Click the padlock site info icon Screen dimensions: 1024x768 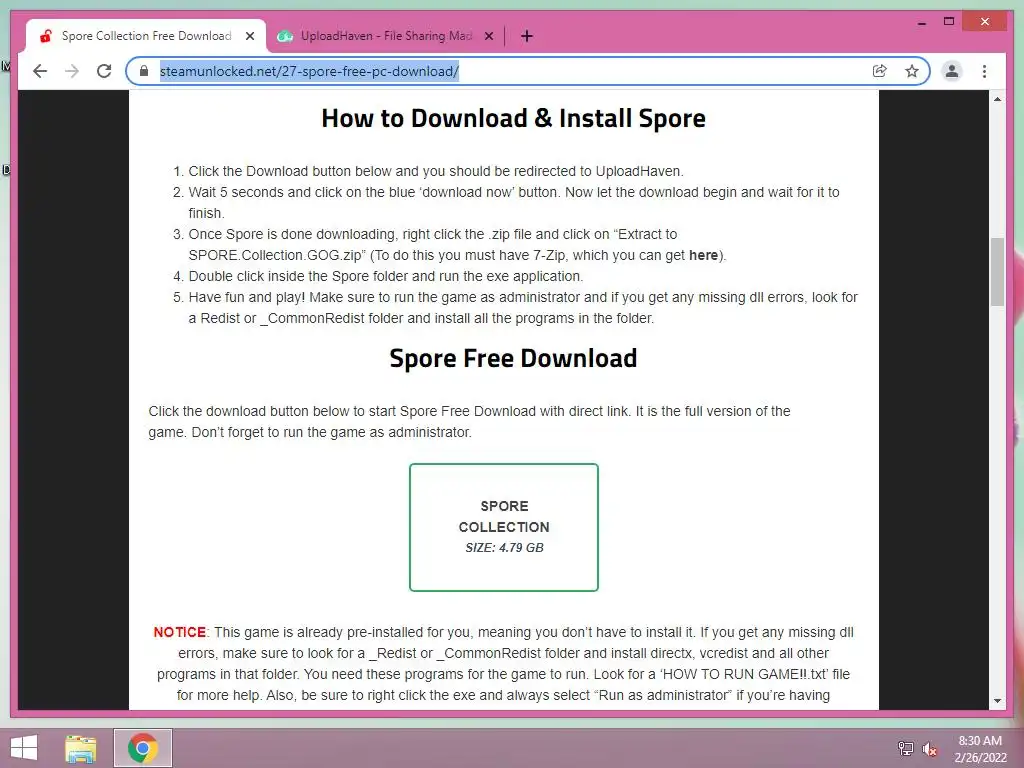(x=144, y=71)
